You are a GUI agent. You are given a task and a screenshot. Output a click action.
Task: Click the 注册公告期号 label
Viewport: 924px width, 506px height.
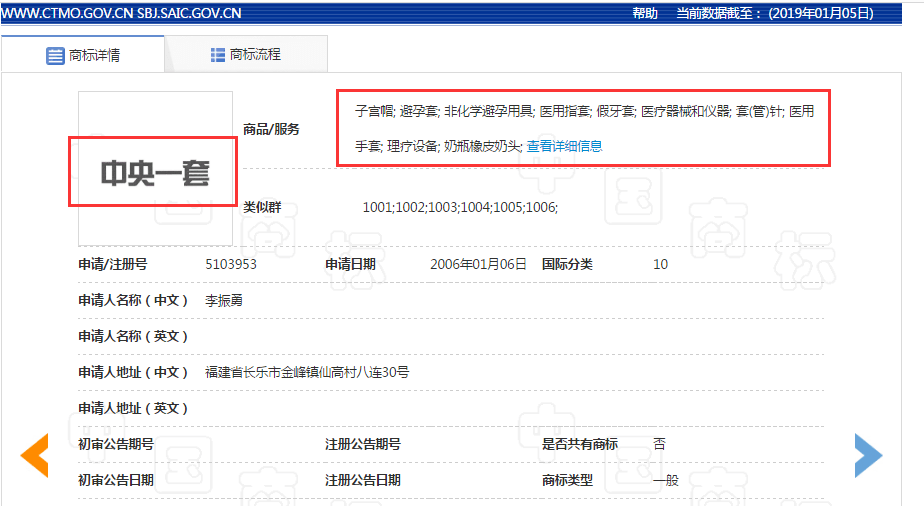(x=363, y=444)
